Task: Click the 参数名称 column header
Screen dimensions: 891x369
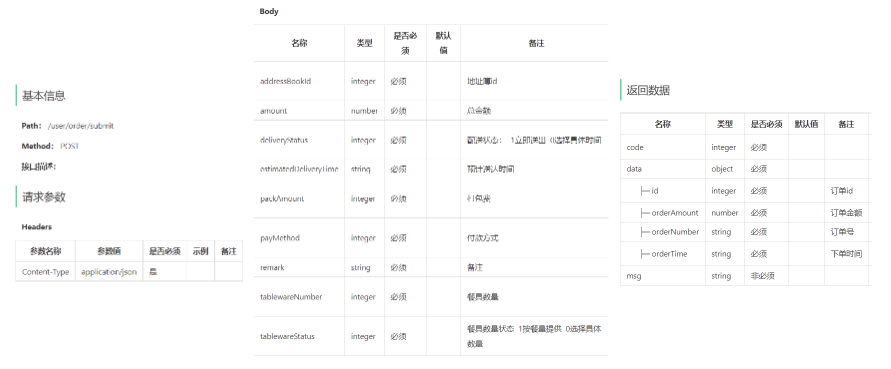Action: tap(45, 251)
